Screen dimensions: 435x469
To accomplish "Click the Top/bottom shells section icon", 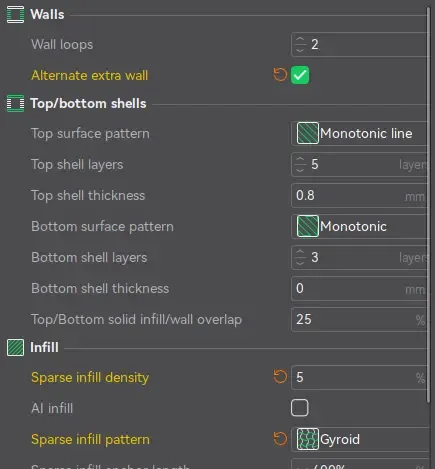I will [15, 103].
